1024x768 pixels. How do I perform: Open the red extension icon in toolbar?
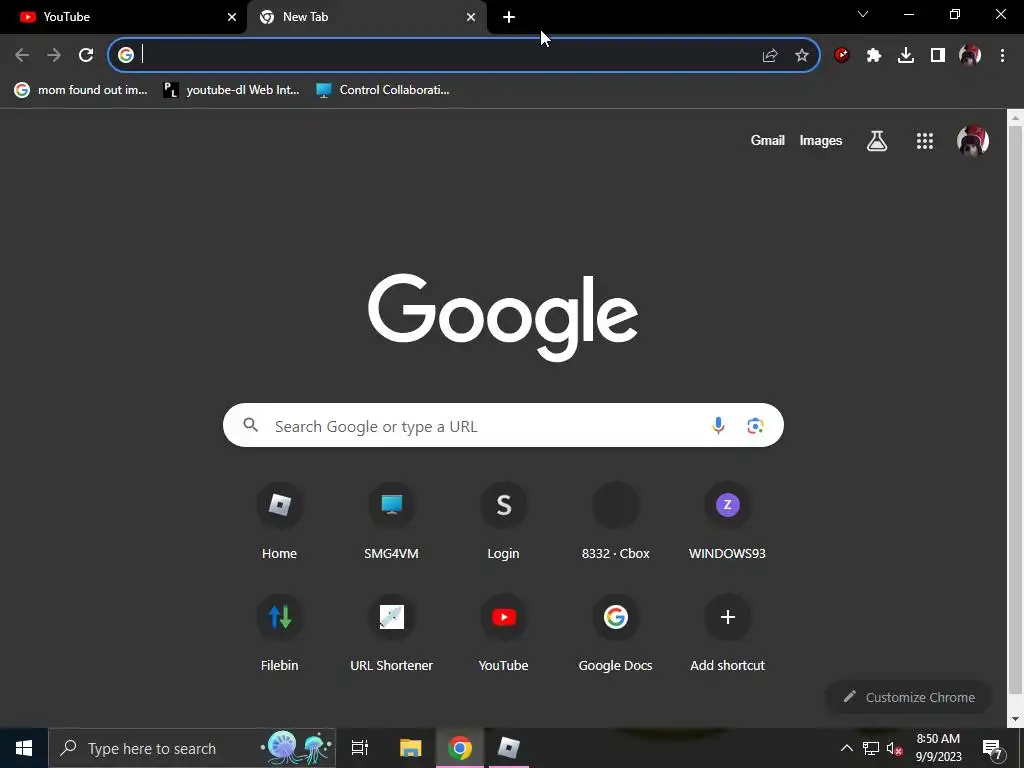(842, 56)
